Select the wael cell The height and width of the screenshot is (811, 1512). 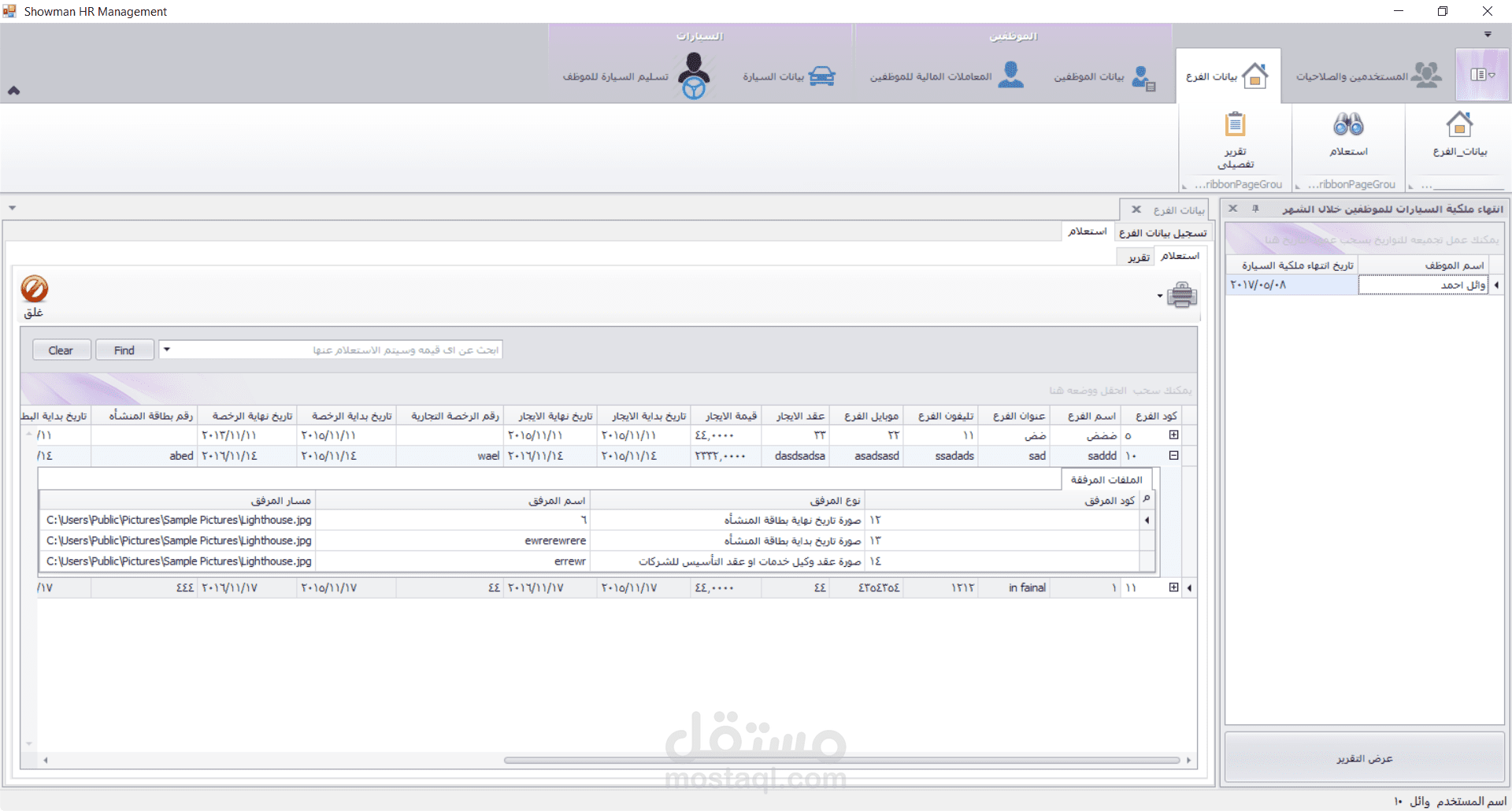(x=450, y=456)
